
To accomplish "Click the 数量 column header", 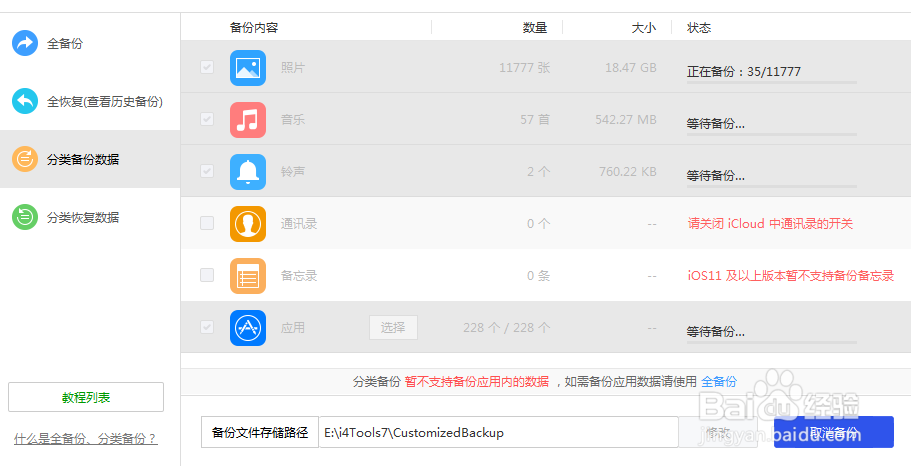I will (535, 28).
